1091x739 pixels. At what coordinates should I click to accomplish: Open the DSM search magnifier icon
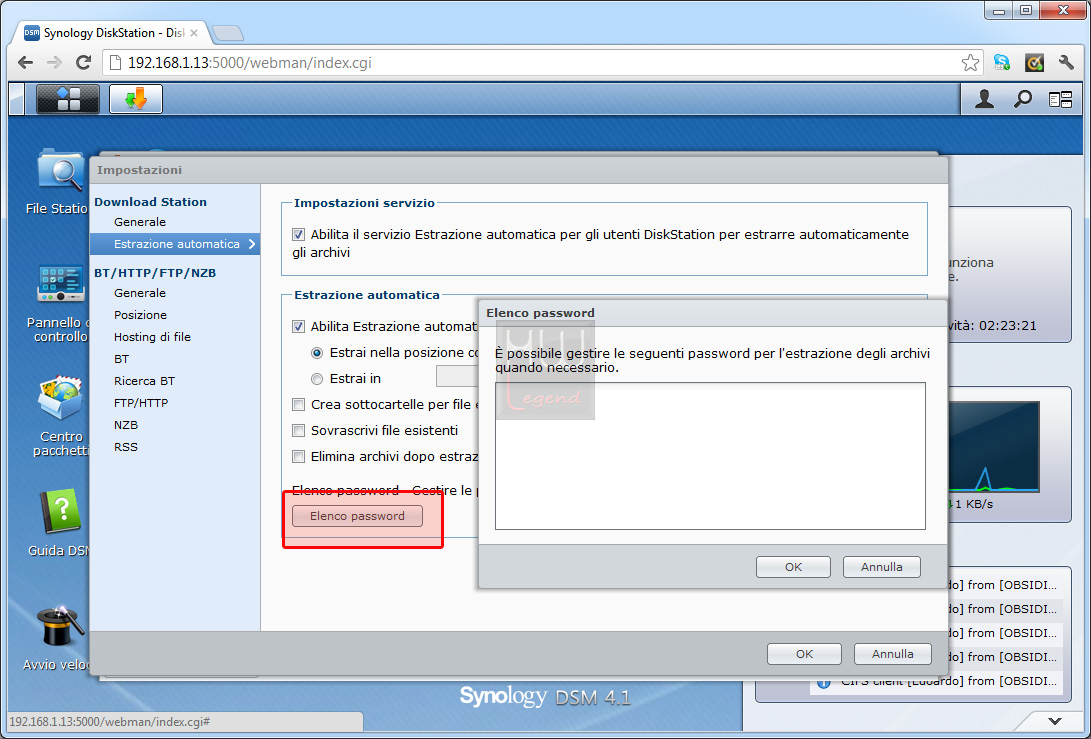point(1022,99)
